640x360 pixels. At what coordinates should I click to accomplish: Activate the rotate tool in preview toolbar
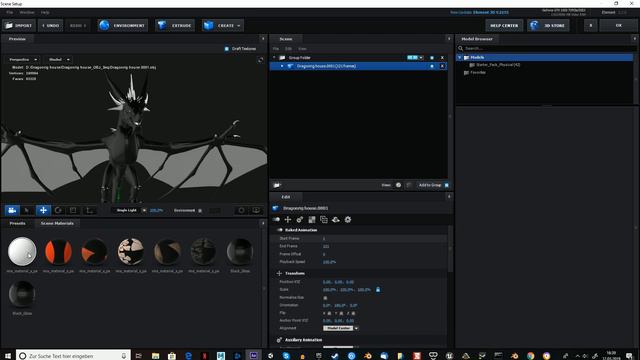(58, 210)
